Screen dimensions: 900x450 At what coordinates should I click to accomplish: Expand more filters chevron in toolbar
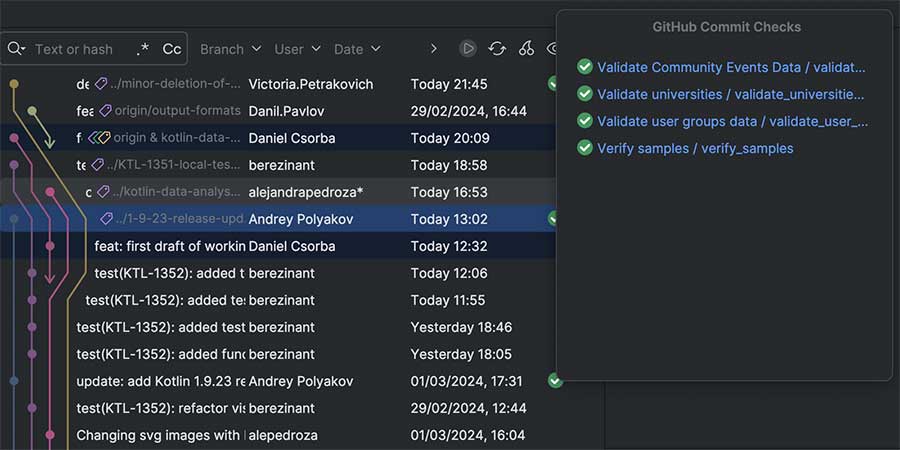point(433,49)
